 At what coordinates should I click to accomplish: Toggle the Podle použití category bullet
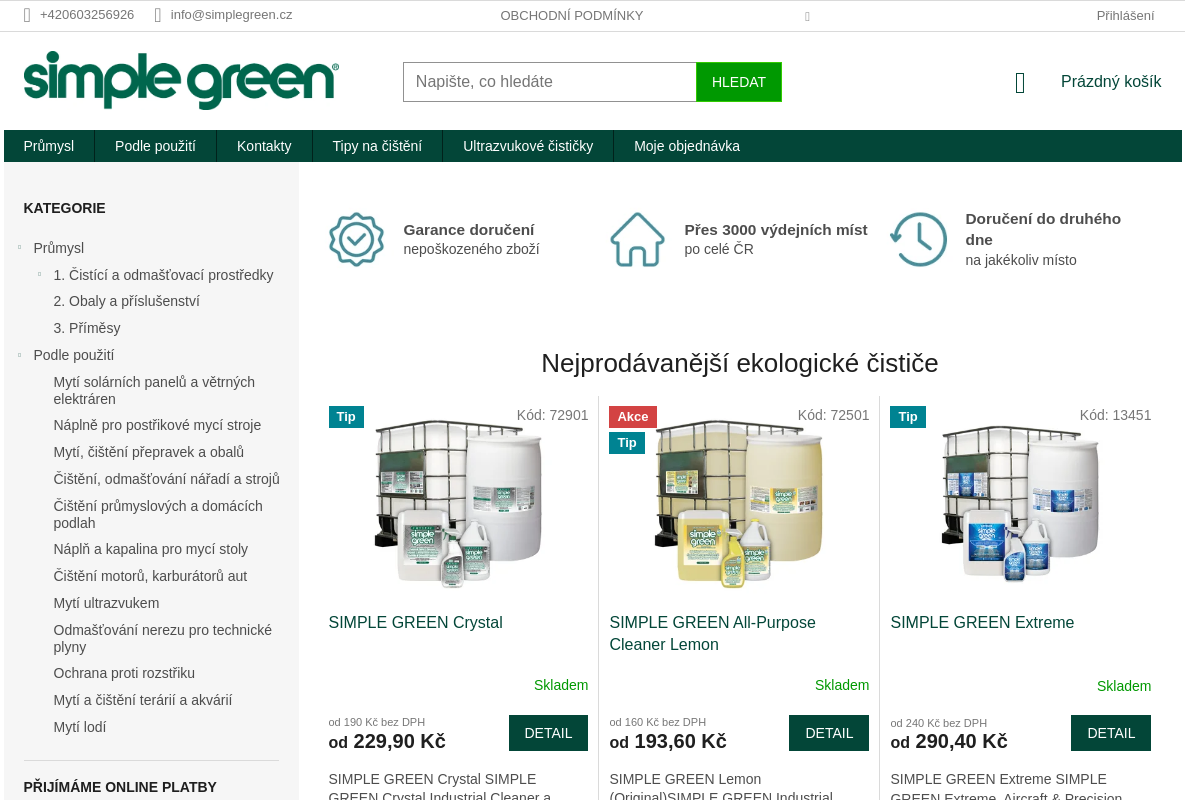19,354
